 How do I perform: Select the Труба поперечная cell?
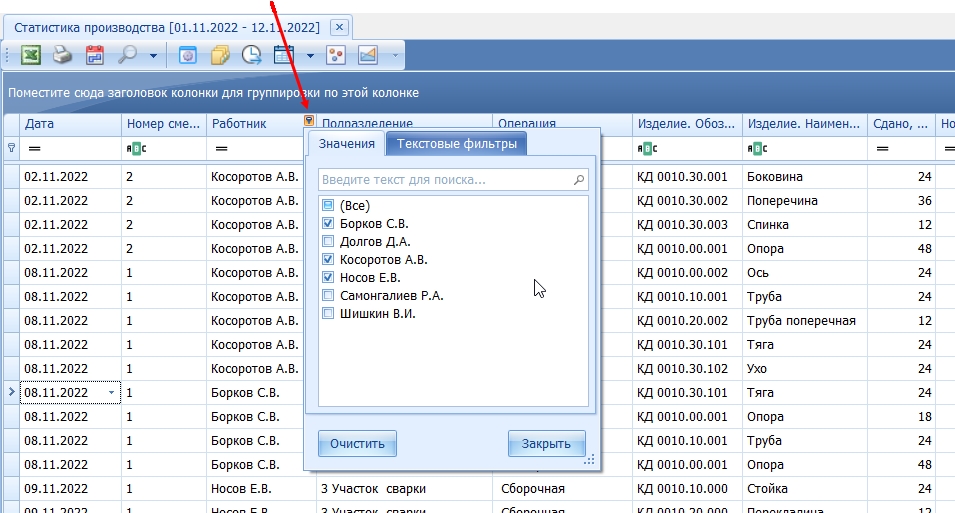(x=805, y=320)
